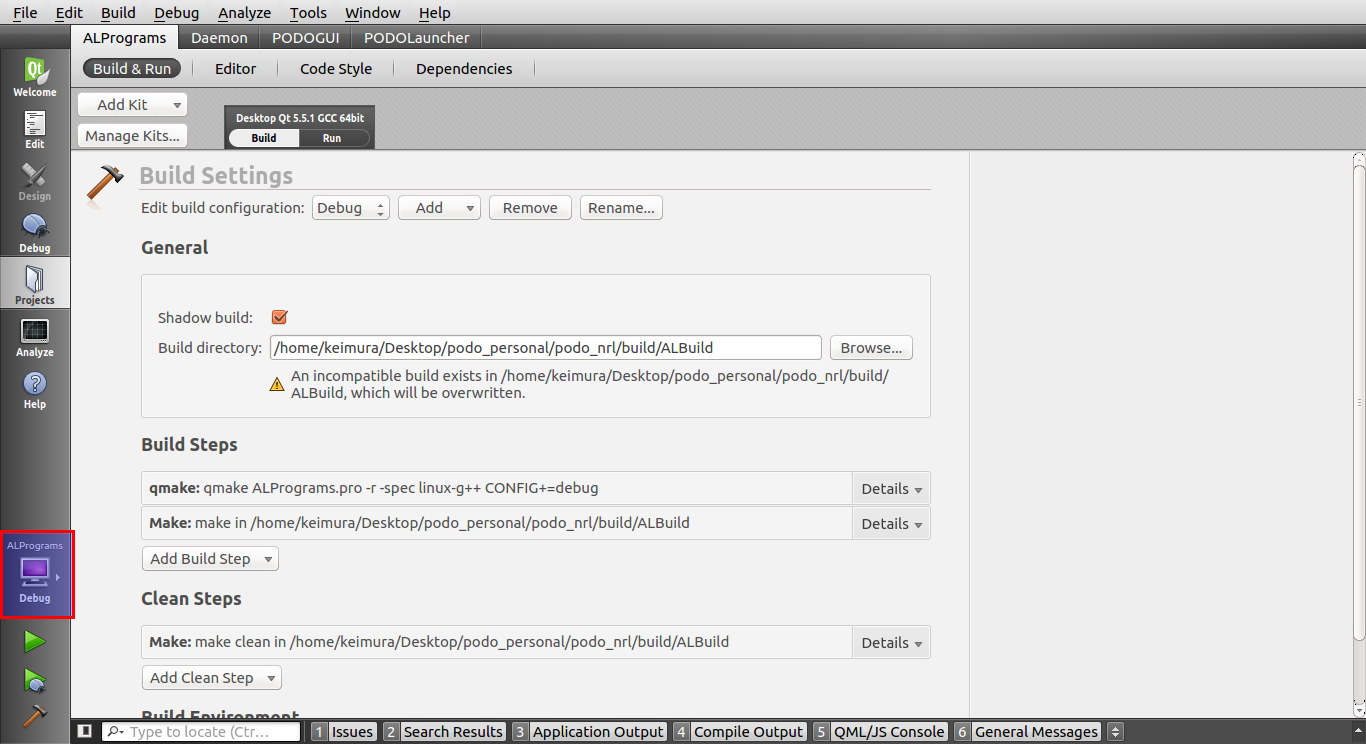Click the Rename configuration button
Screen dimensions: 1366x744
(621, 208)
